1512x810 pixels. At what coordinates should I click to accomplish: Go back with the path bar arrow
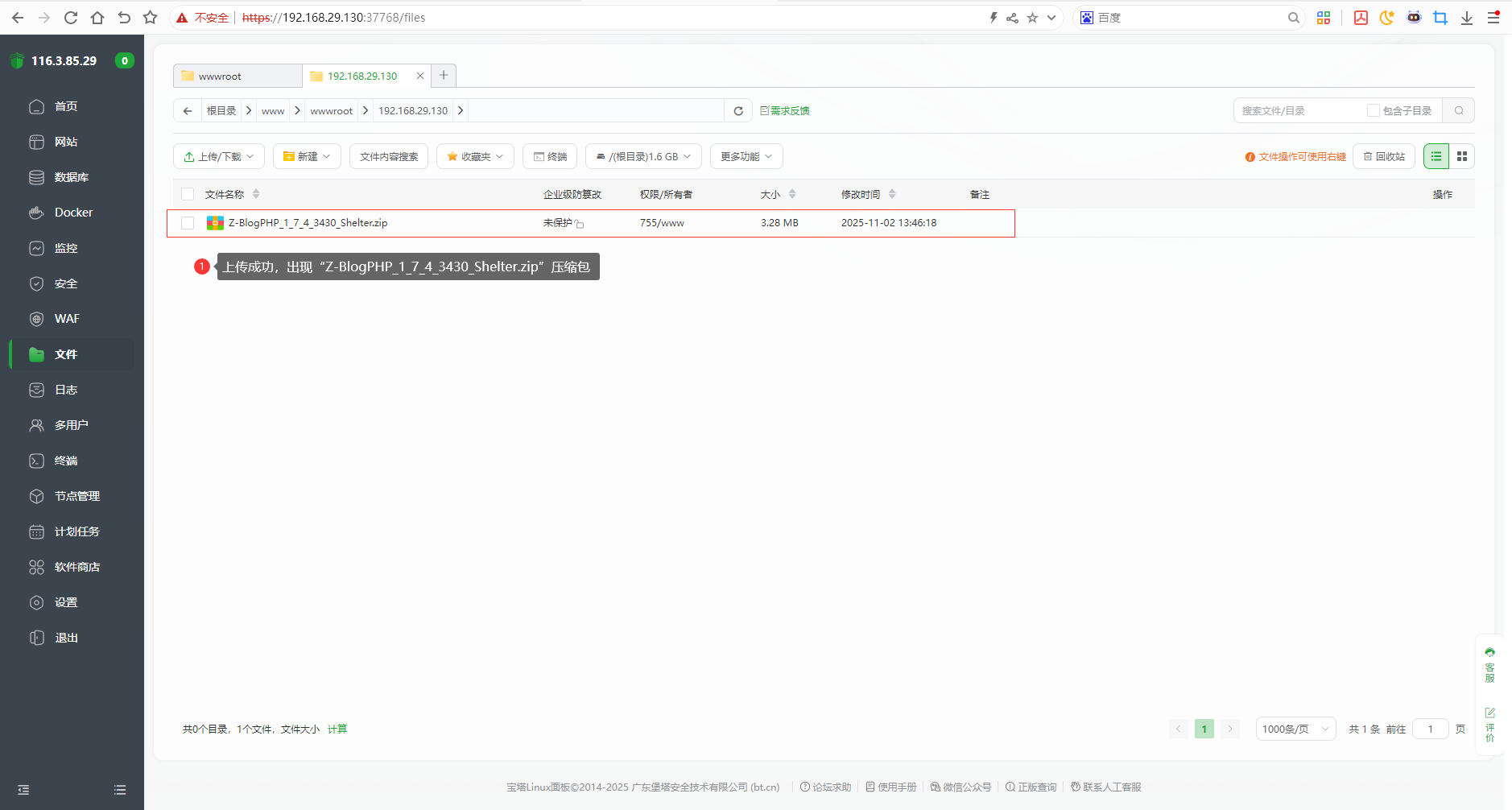[188, 110]
